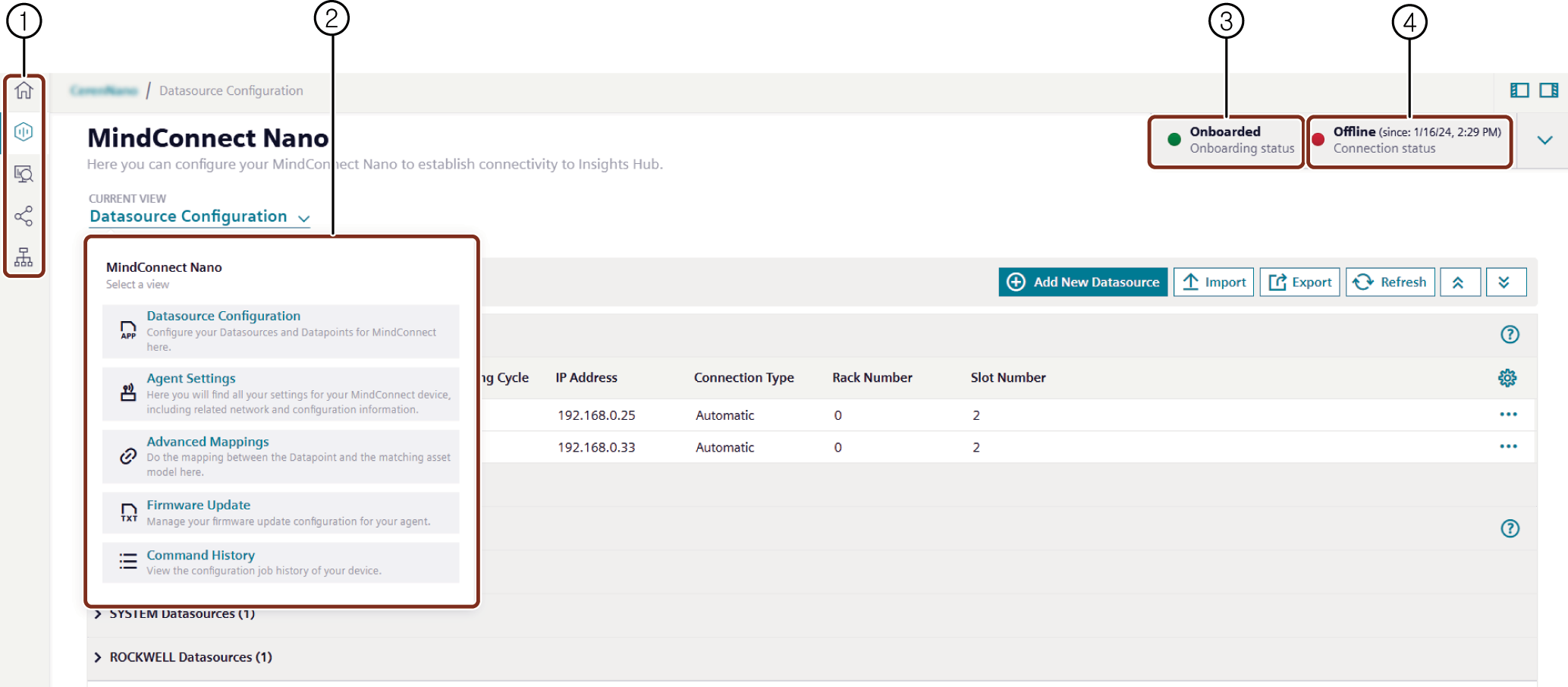Select Agent Settings view
1568x687 pixels.
pyautogui.click(x=281, y=394)
